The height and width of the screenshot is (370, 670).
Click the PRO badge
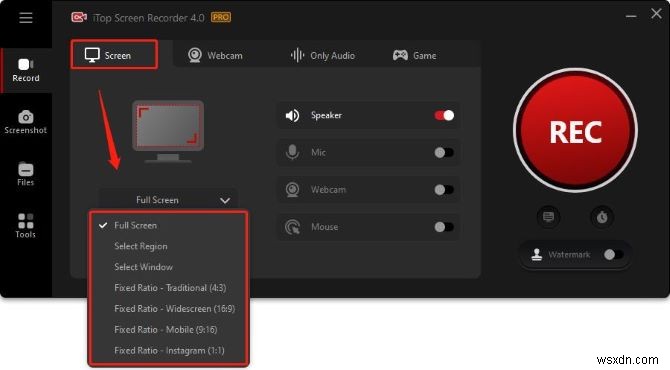(x=220, y=18)
